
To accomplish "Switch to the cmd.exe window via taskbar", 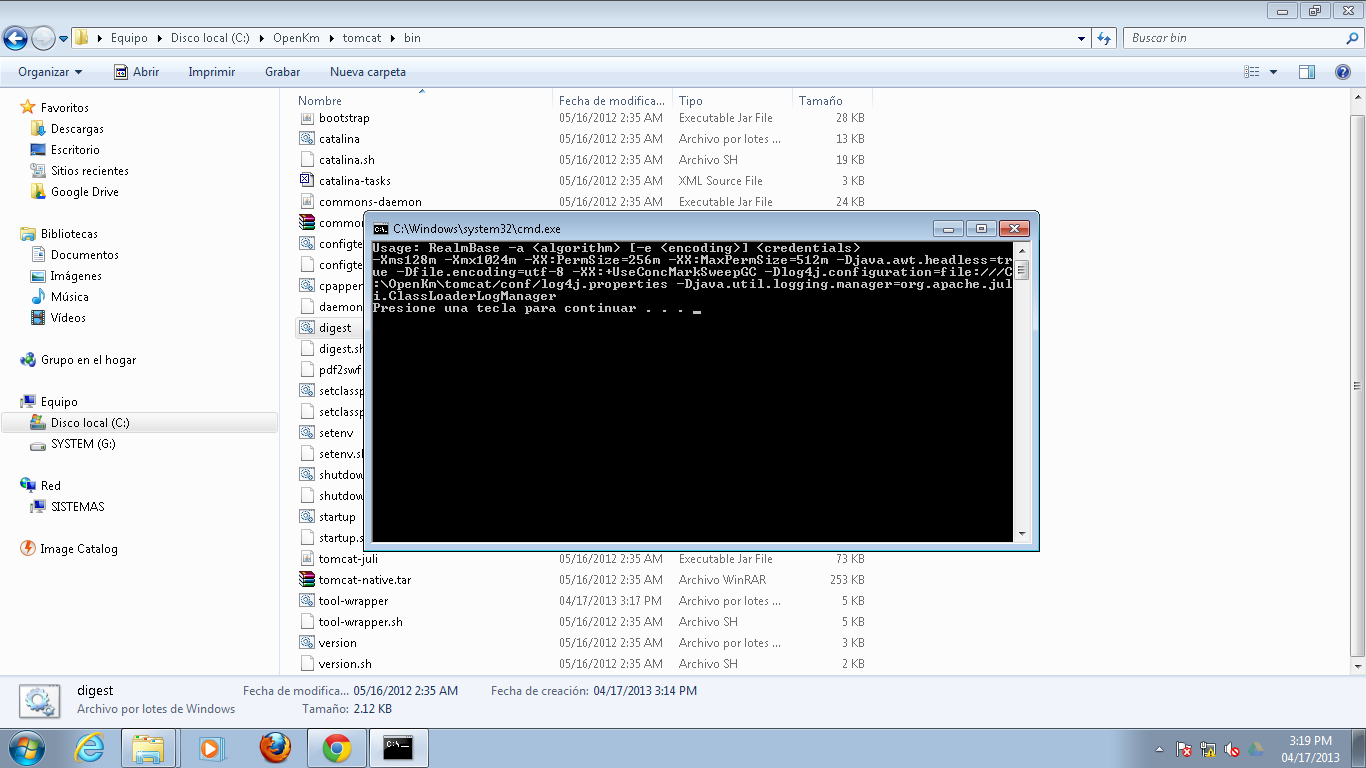I will click(399, 747).
